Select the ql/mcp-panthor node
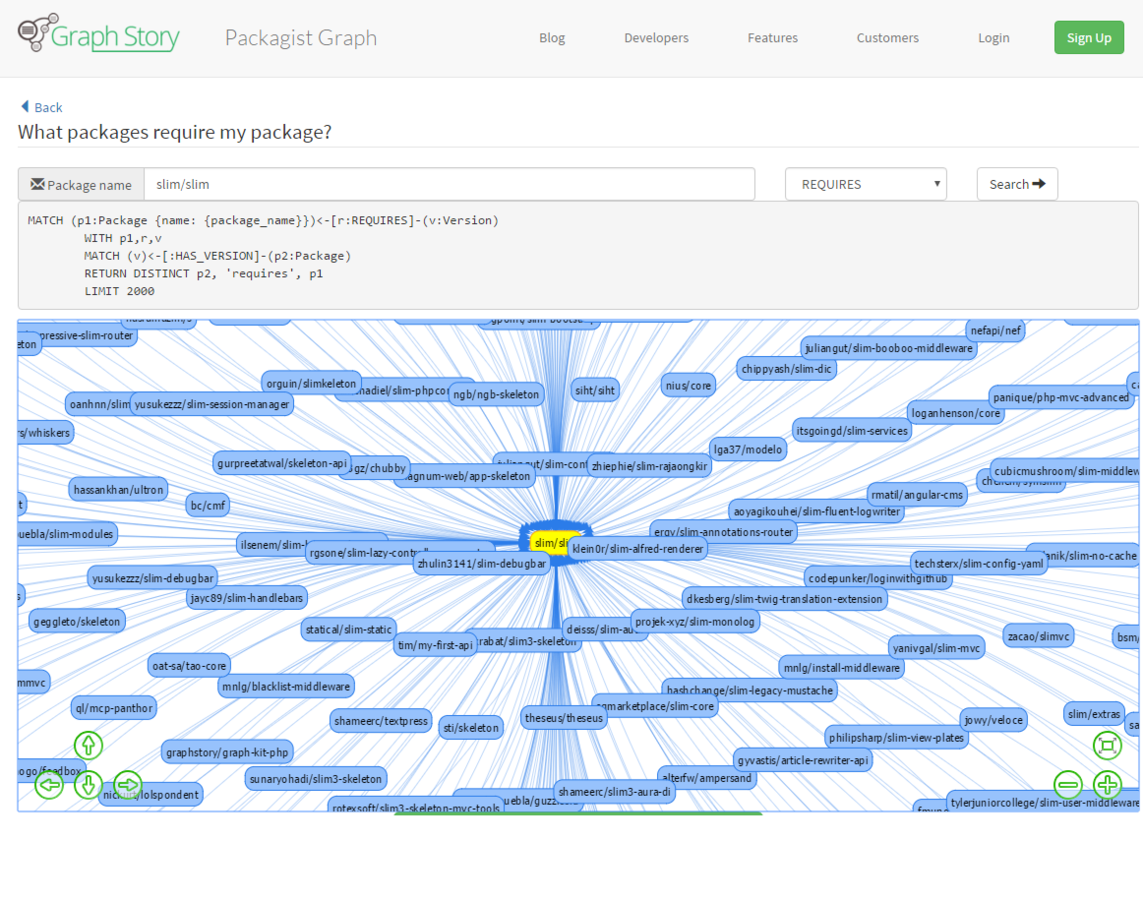Screen dimensions: 1143x900 (x=114, y=708)
